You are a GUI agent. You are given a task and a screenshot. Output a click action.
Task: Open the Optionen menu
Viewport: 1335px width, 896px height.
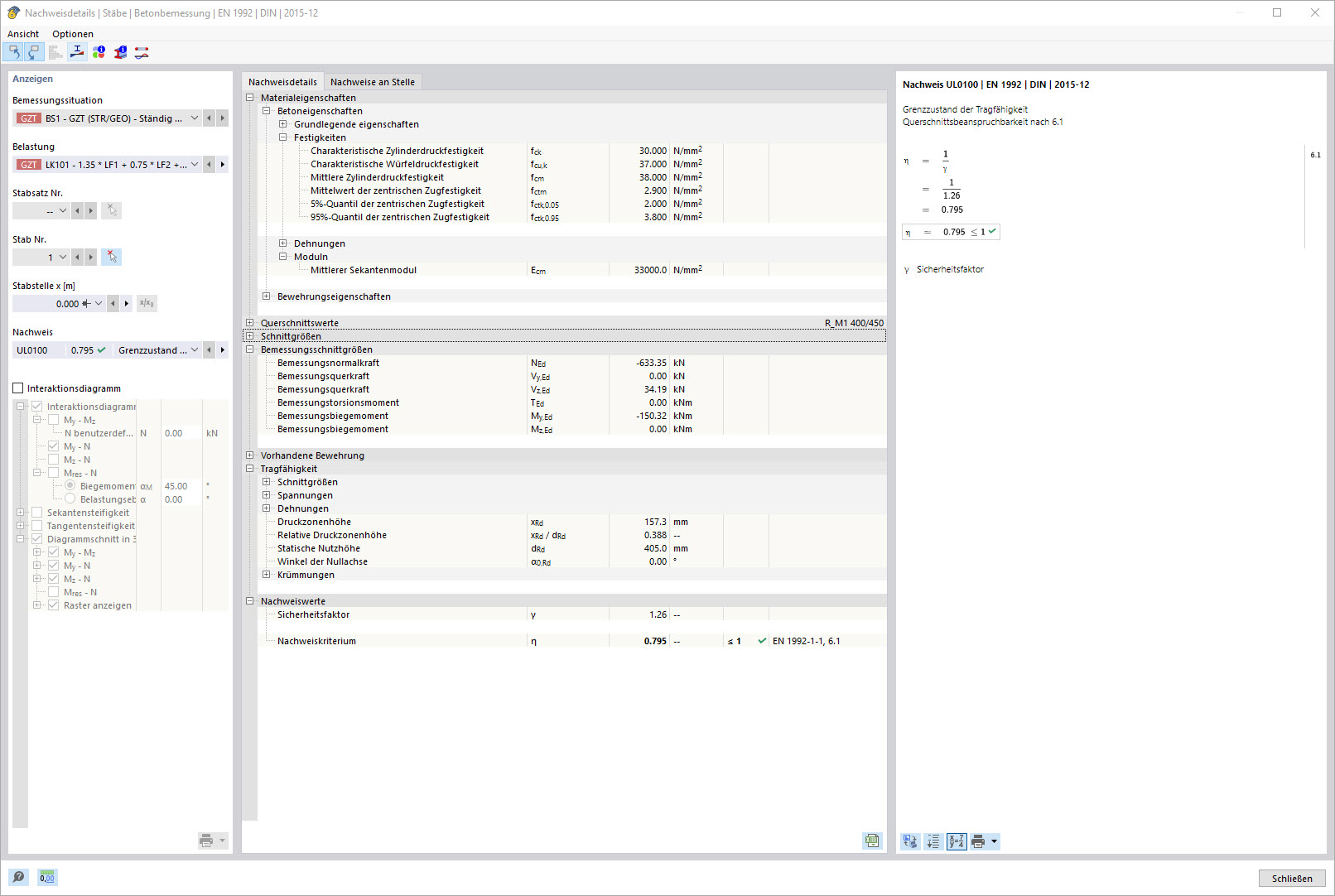pos(73,34)
